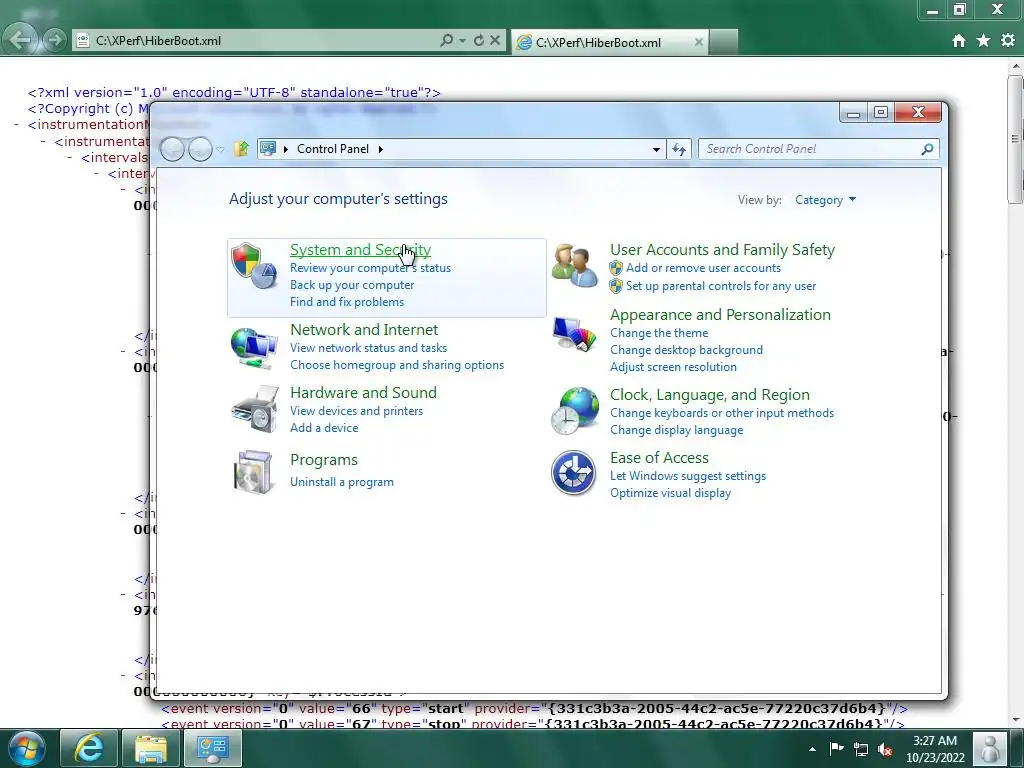The height and width of the screenshot is (768, 1024).
Task: Click the Appearance and Personalization monitor icon
Action: pyautogui.click(x=574, y=334)
